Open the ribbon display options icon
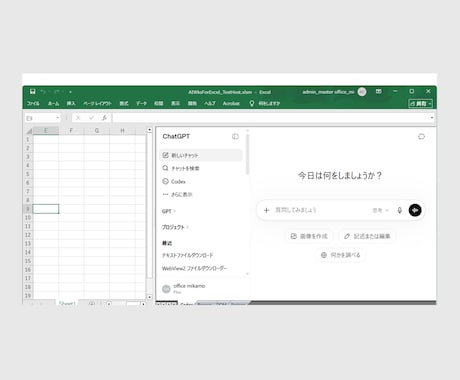The height and width of the screenshot is (380, 460). coord(379,91)
